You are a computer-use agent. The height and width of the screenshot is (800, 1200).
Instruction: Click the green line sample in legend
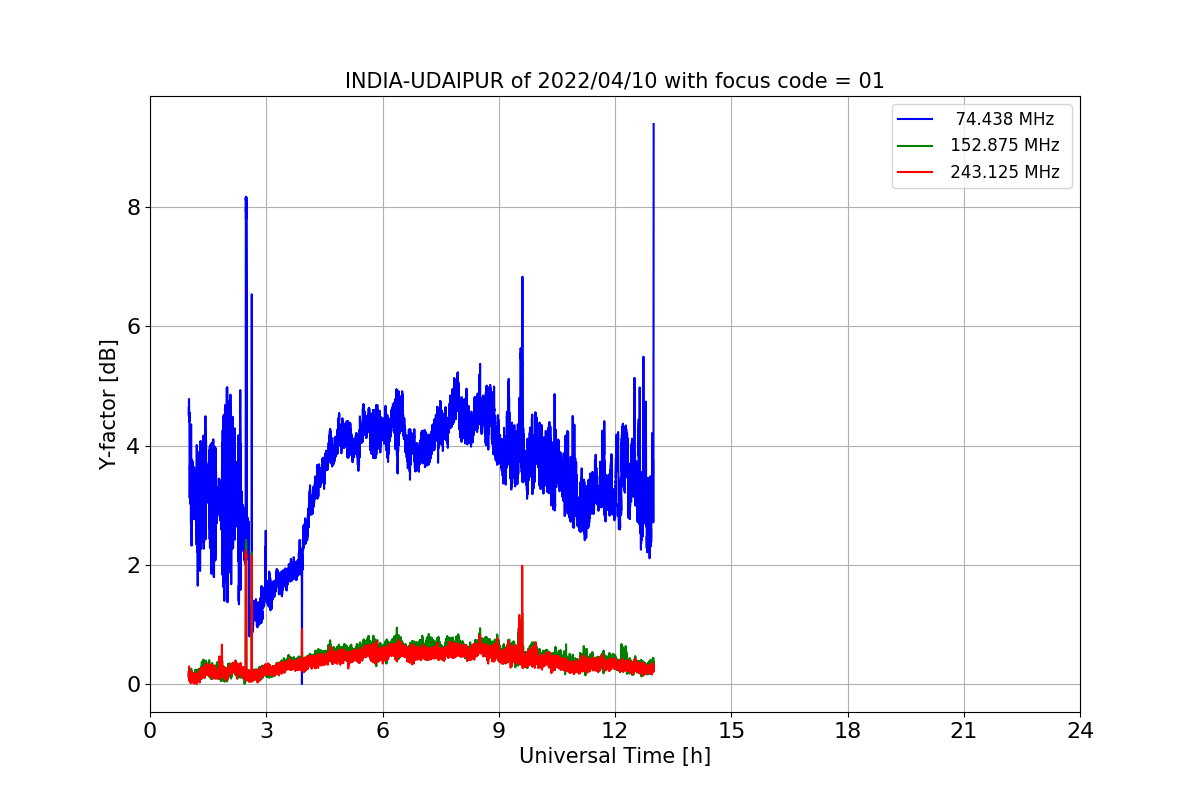point(915,145)
